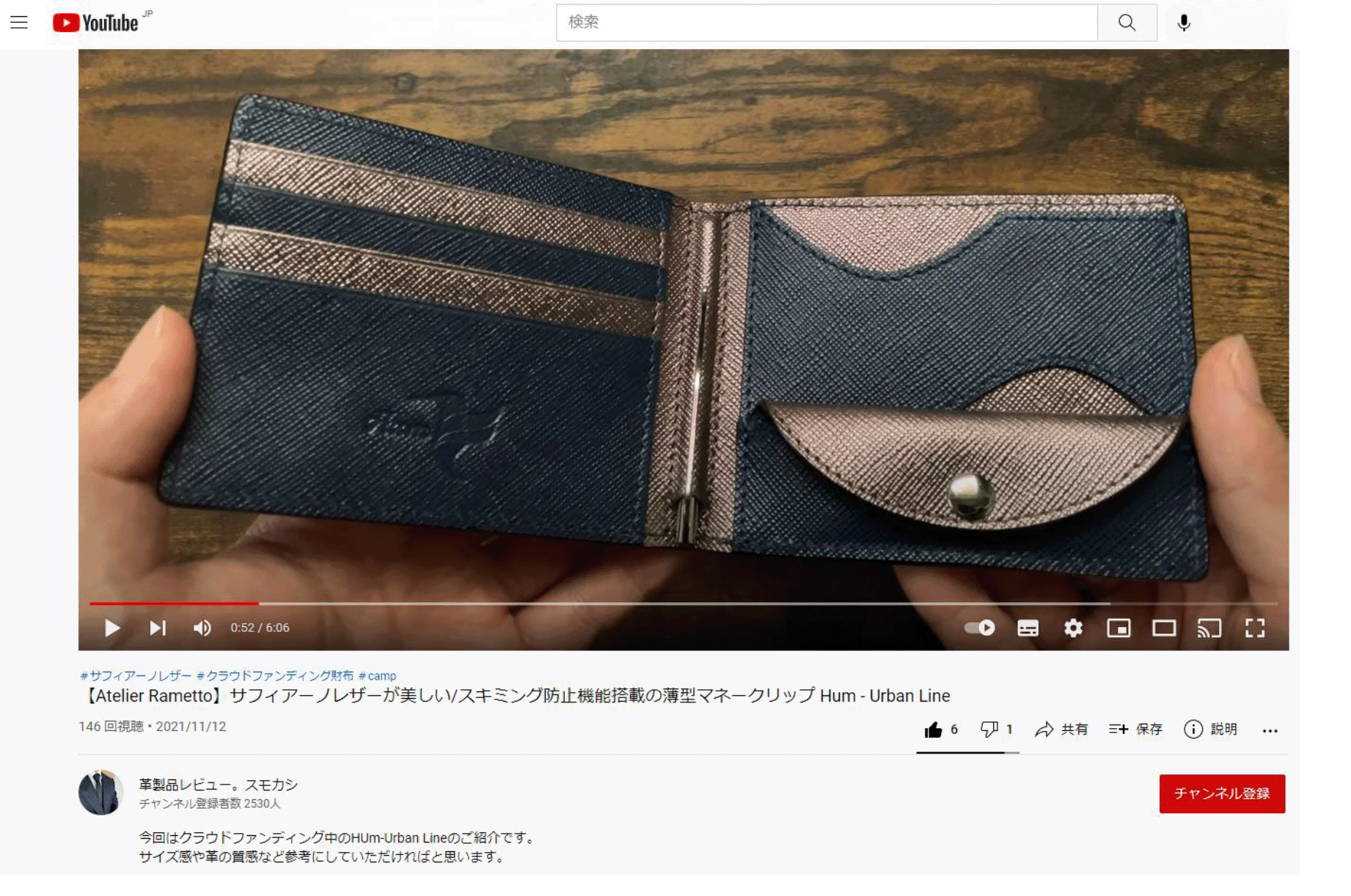The image size is (1351, 896).
Task: Click the magnifier search button
Action: click(1127, 23)
